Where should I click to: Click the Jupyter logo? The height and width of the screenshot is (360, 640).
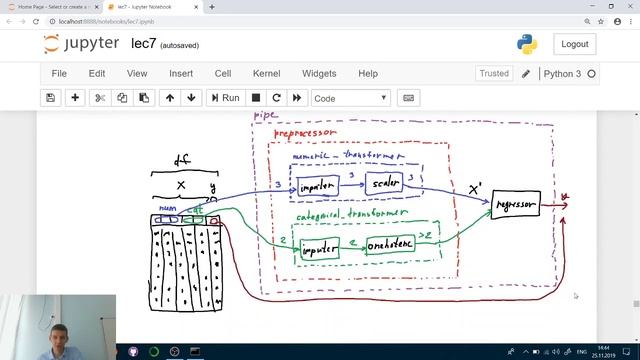(x=81, y=44)
